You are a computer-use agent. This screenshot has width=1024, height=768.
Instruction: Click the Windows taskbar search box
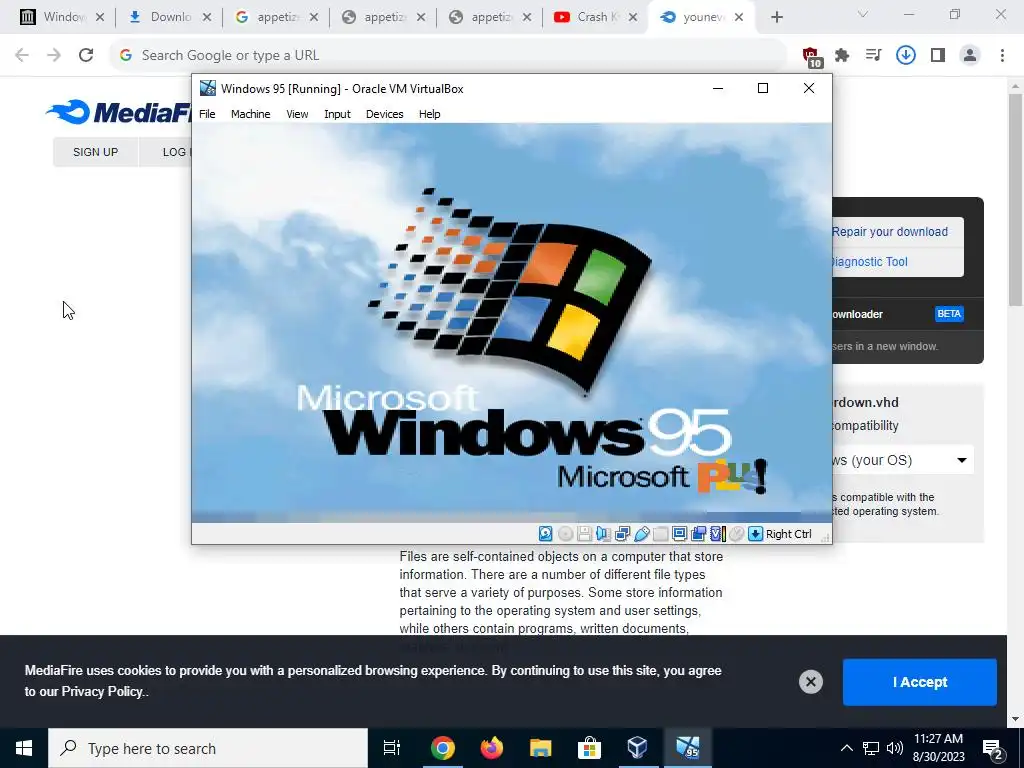click(208, 748)
